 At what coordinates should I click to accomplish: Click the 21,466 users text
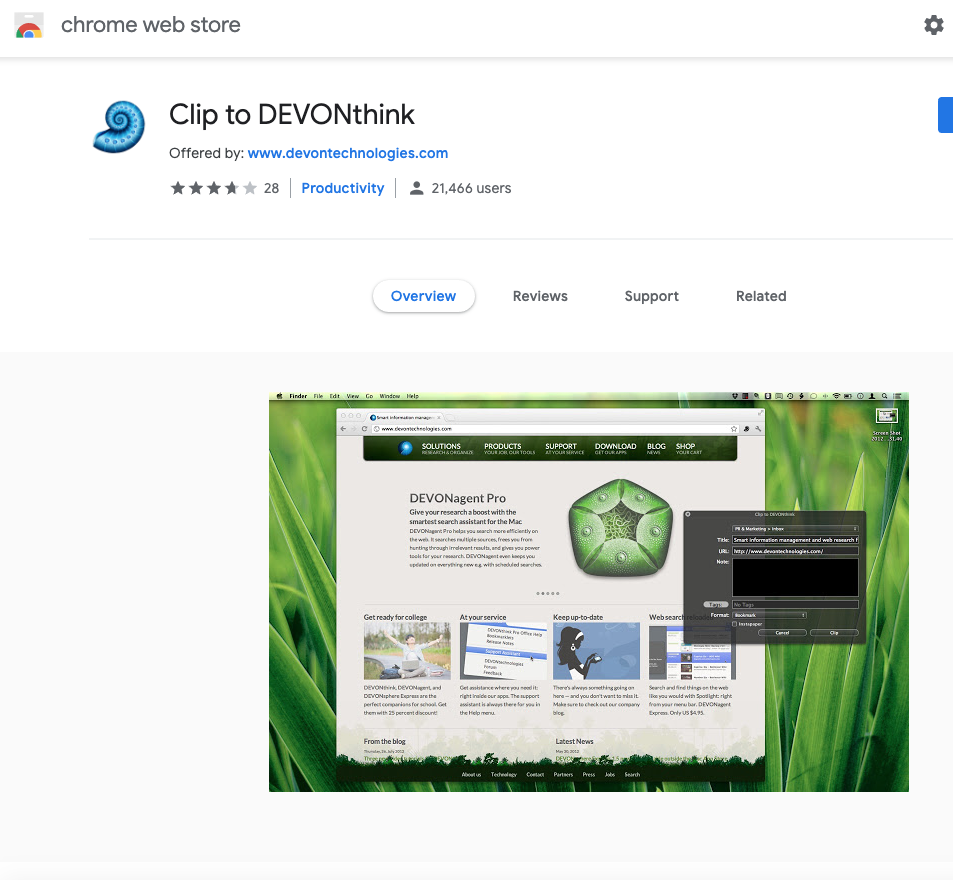(471, 188)
